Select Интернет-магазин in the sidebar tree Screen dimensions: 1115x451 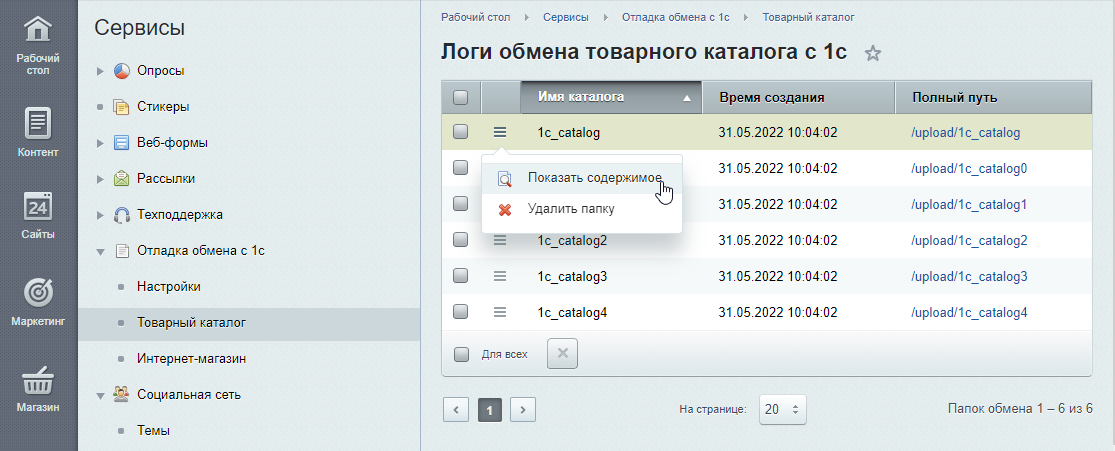pyautogui.click(x=191, y=358)
